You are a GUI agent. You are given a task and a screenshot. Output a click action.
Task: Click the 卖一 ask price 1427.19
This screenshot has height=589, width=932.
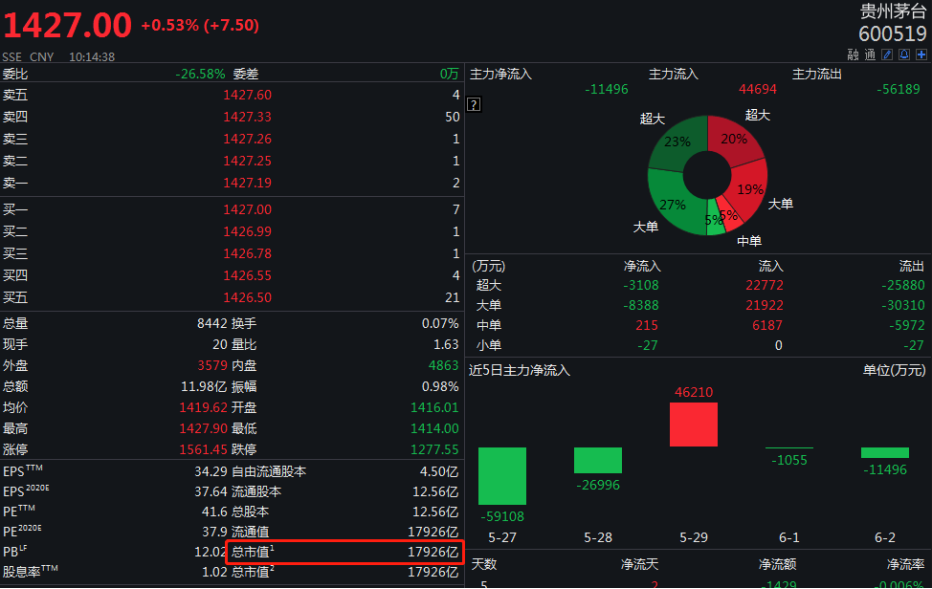(247, 182)
